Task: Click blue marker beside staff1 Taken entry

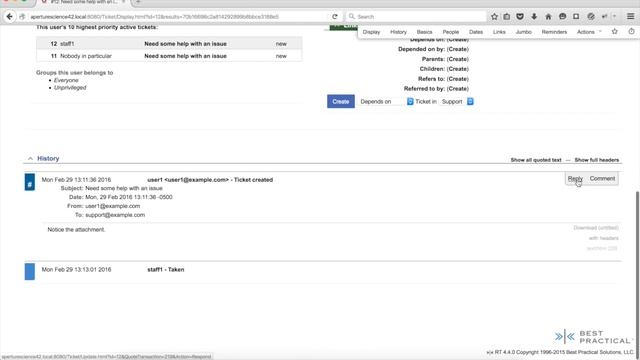Action: pyautogui.click(x=30, y=272)
